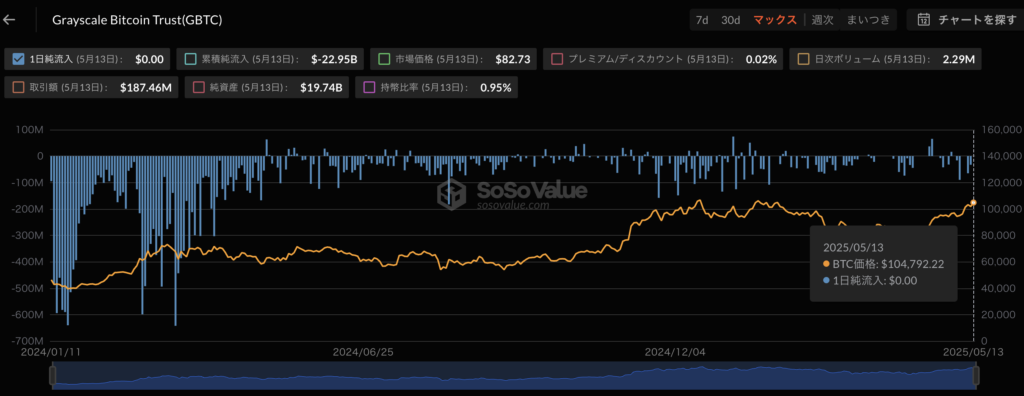Select the マックス time range
Image resolution: width=1024 pixels, height=396 pixels.
pyautogui.click(x=775, y=20)
